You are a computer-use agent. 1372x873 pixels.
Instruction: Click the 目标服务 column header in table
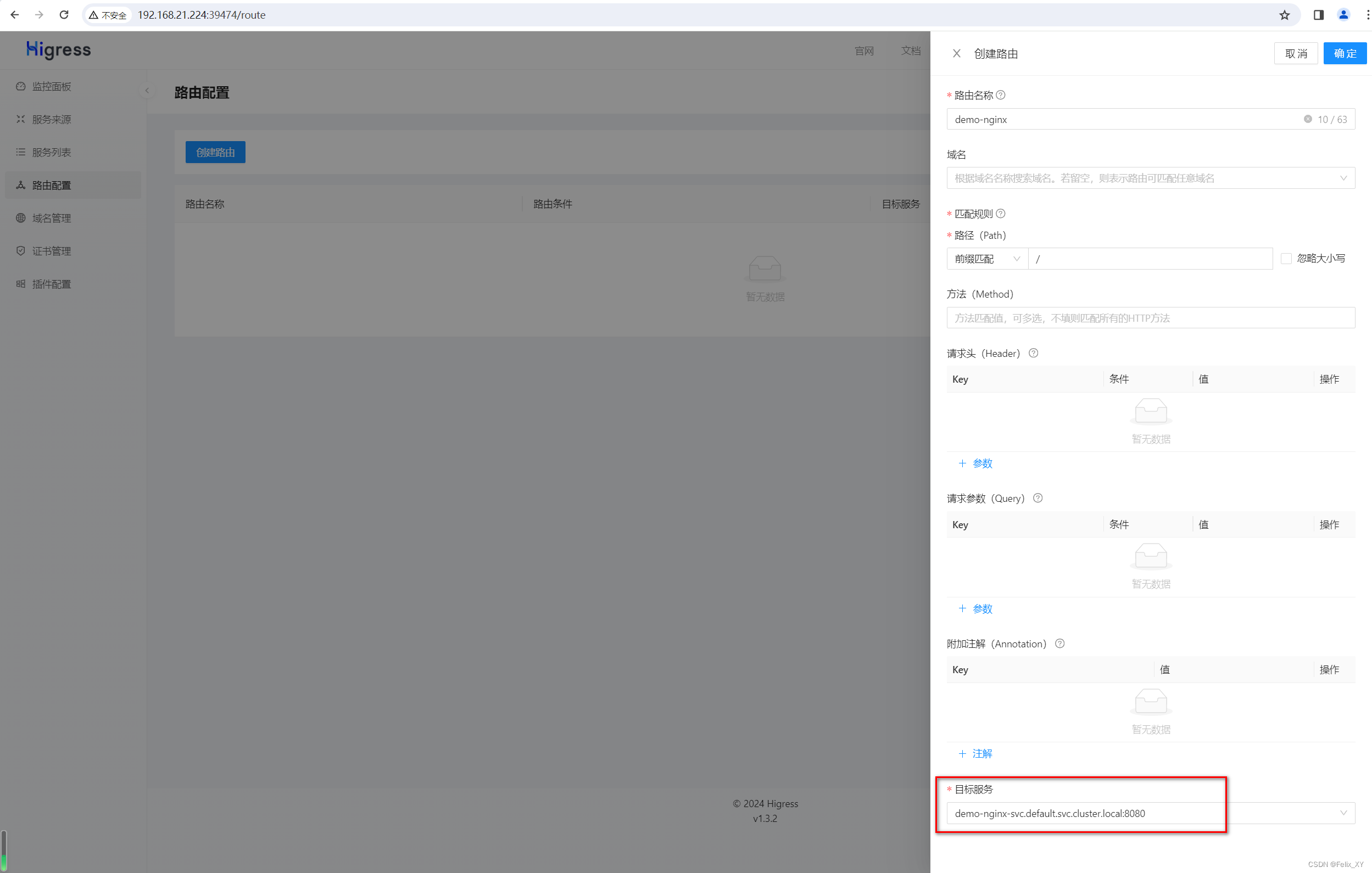click(901, 204)
